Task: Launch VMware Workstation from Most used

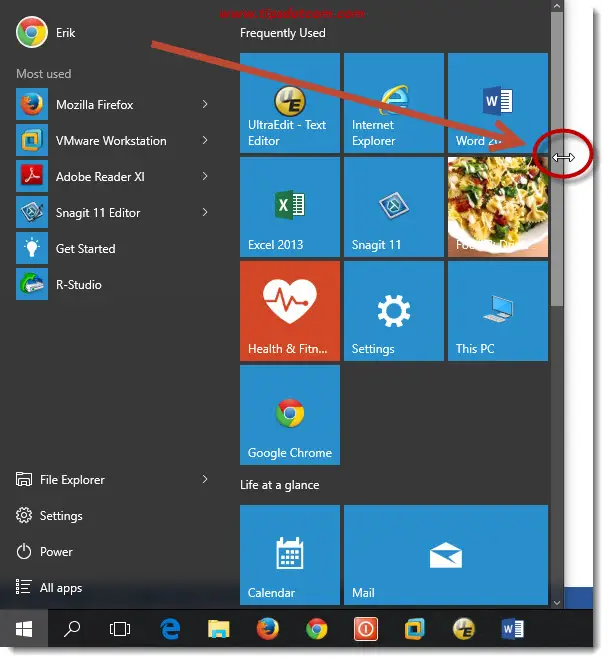Action: point(114,140)
